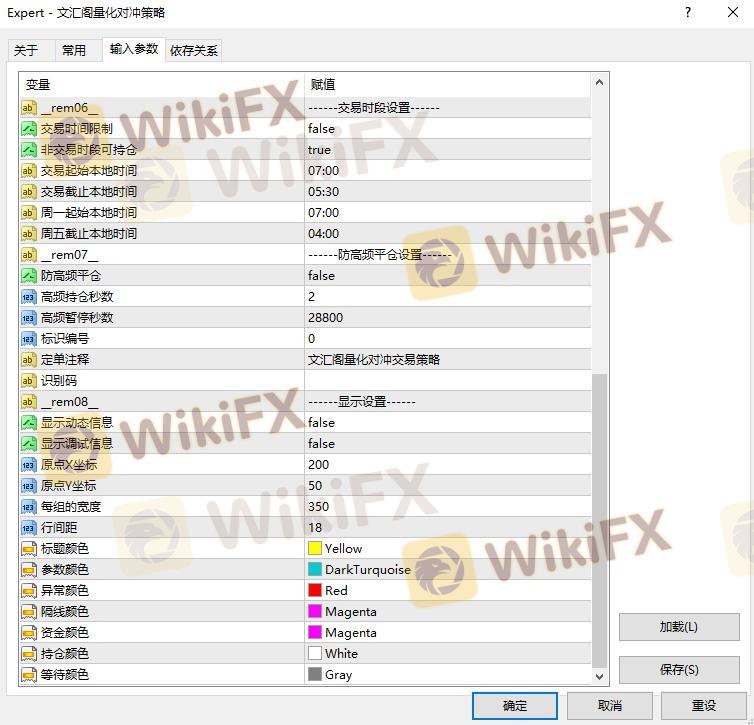Screen dimensions: 754x725
Task: Click the string icon beside 定单注释
Action: [28, 360]
